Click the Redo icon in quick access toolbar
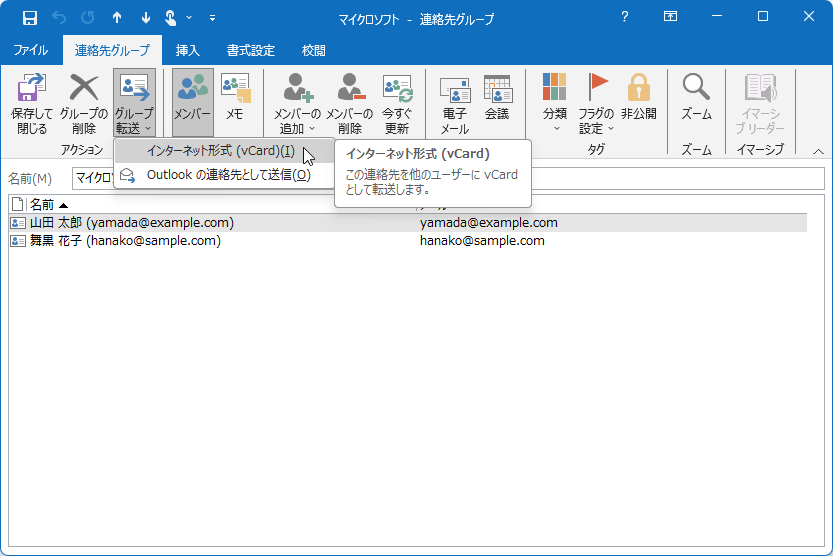The width and height of the screenshot is (833, 556). pyautogui.click(x=88, y=18)
